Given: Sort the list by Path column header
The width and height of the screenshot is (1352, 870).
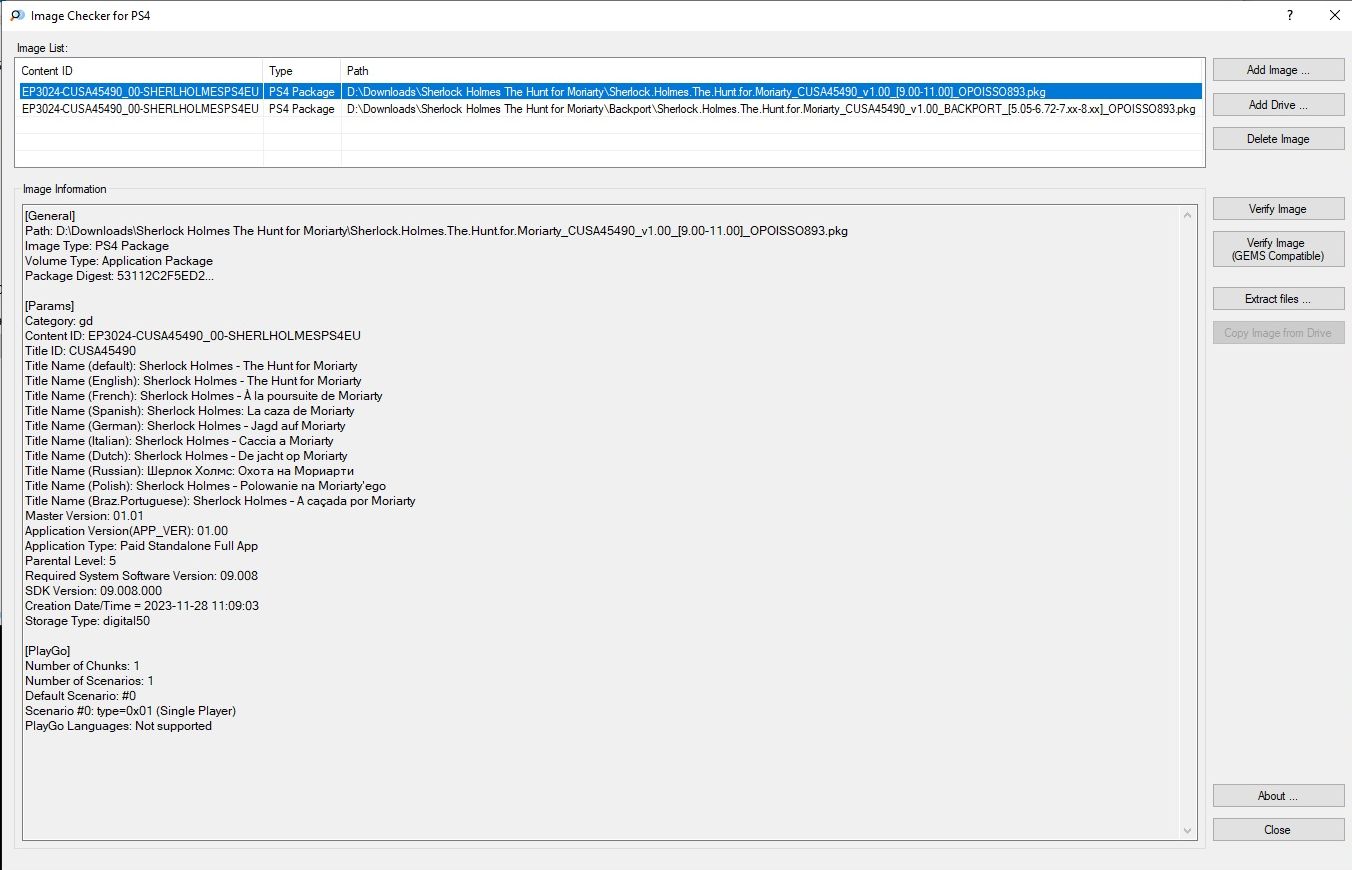Looking at the screenshot, I should pos(773,71).
